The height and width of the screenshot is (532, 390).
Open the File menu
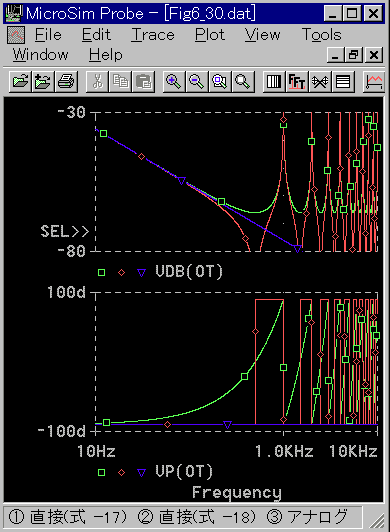(48, 35)
